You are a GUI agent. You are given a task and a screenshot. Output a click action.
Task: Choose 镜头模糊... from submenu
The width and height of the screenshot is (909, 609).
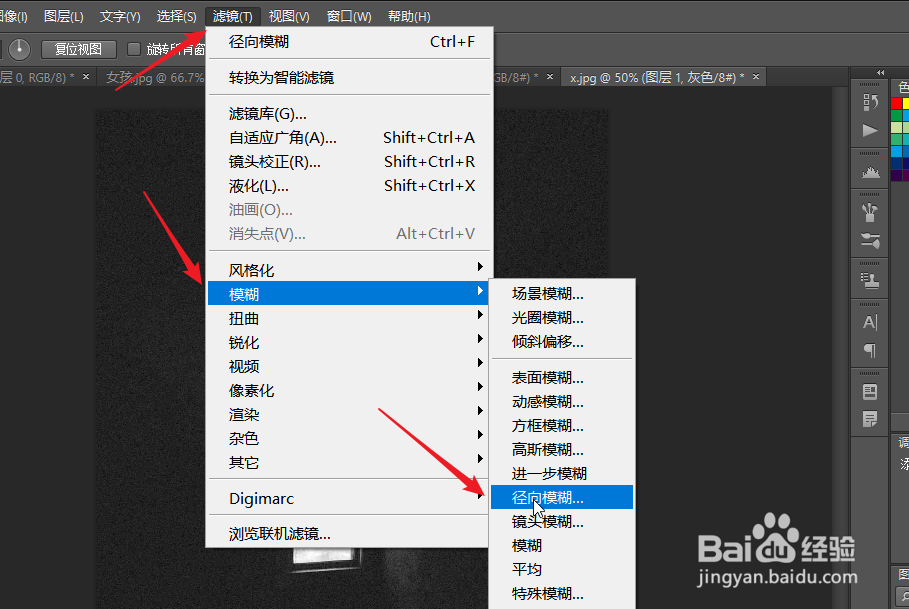[x=562, y=522]
